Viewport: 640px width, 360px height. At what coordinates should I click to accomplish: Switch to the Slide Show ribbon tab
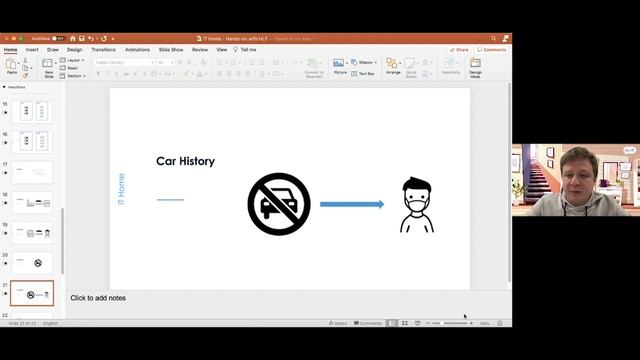tap(171, 49)
